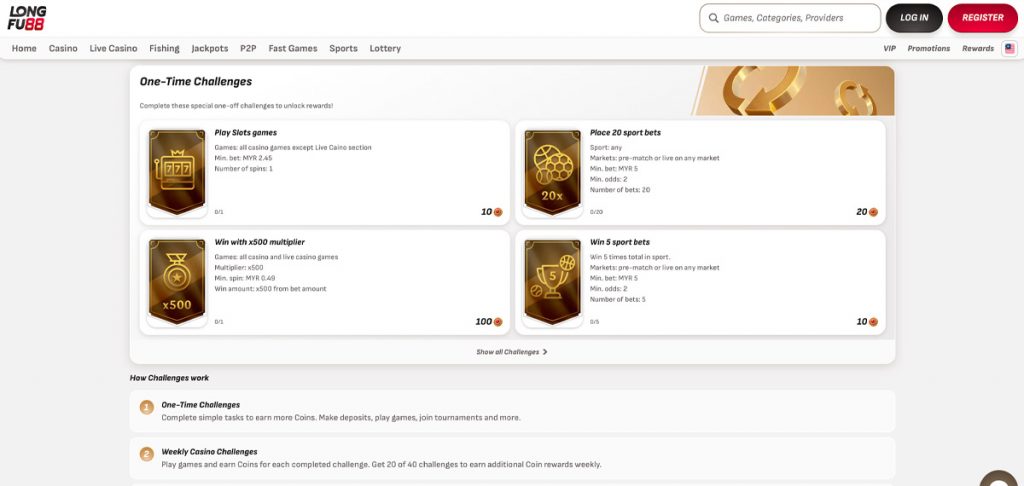Go to the Sports section
1024x486 pixels.
(343, 48)
